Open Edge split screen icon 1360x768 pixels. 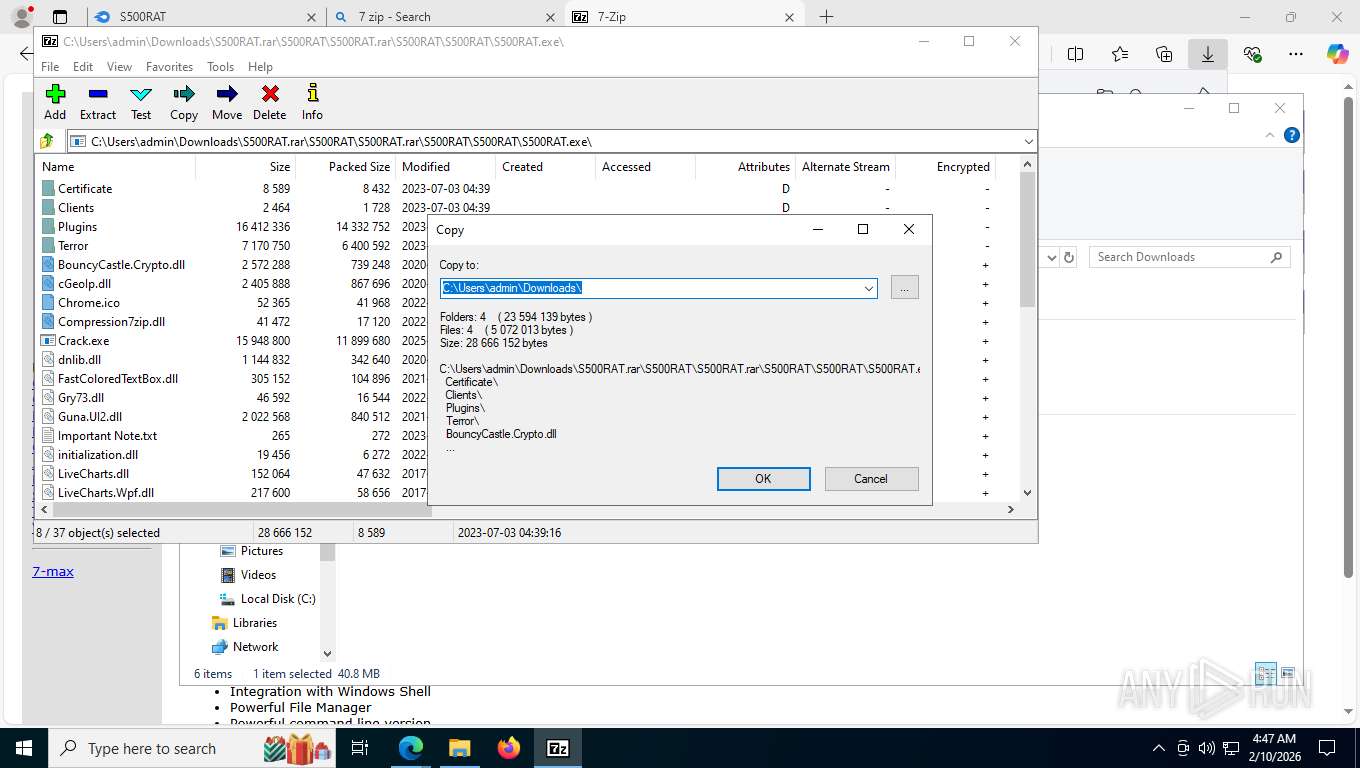[1076, 54]
